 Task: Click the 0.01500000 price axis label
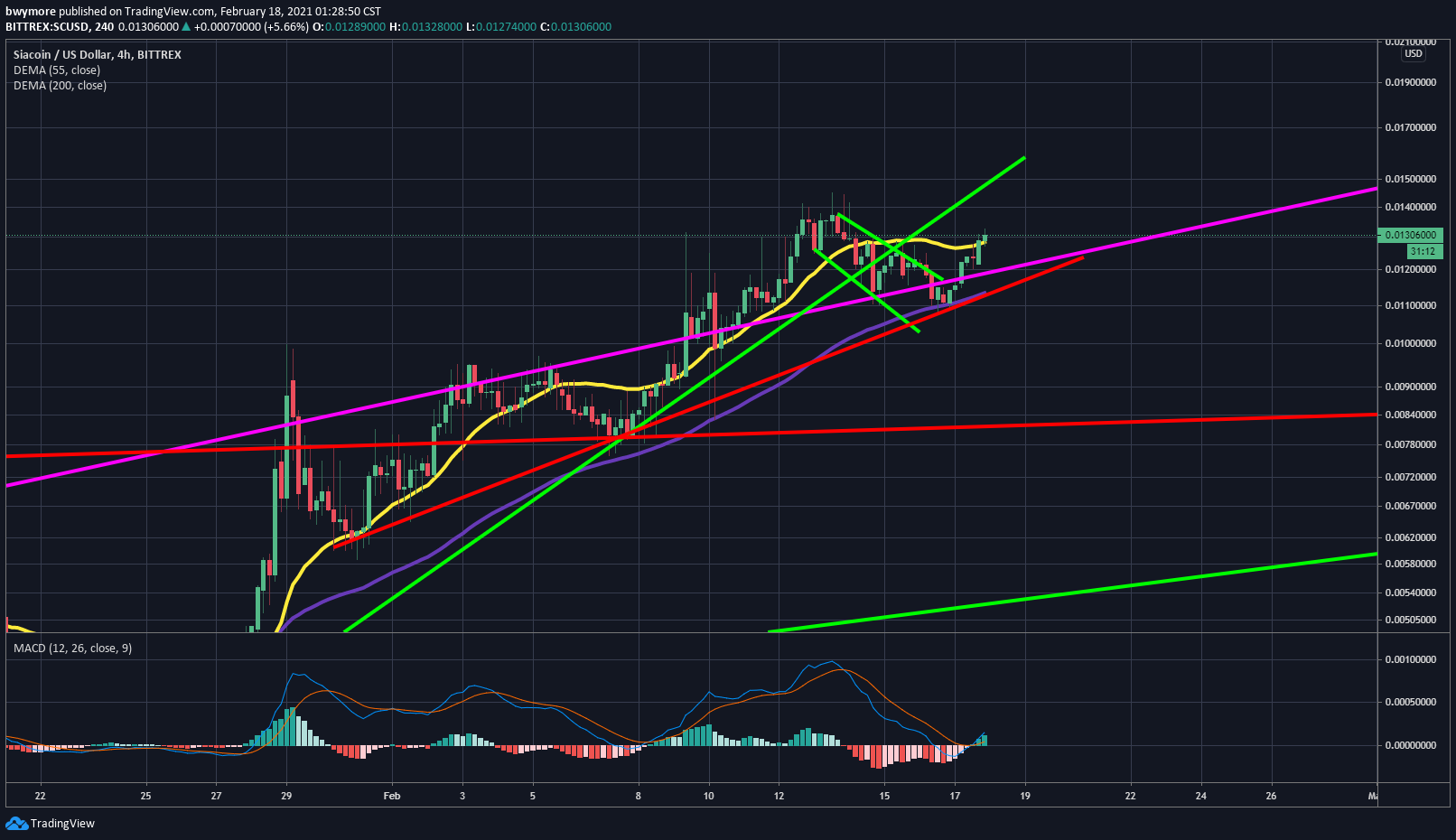pos(1411,179)
